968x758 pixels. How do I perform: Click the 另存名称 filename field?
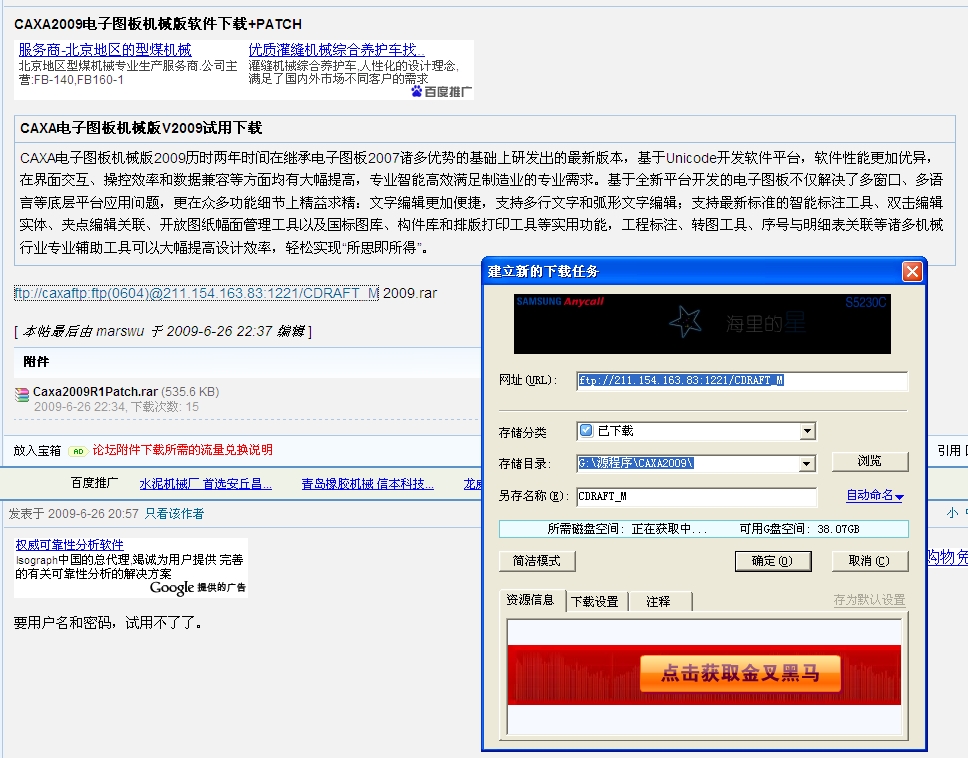click(x=696, y=496)
